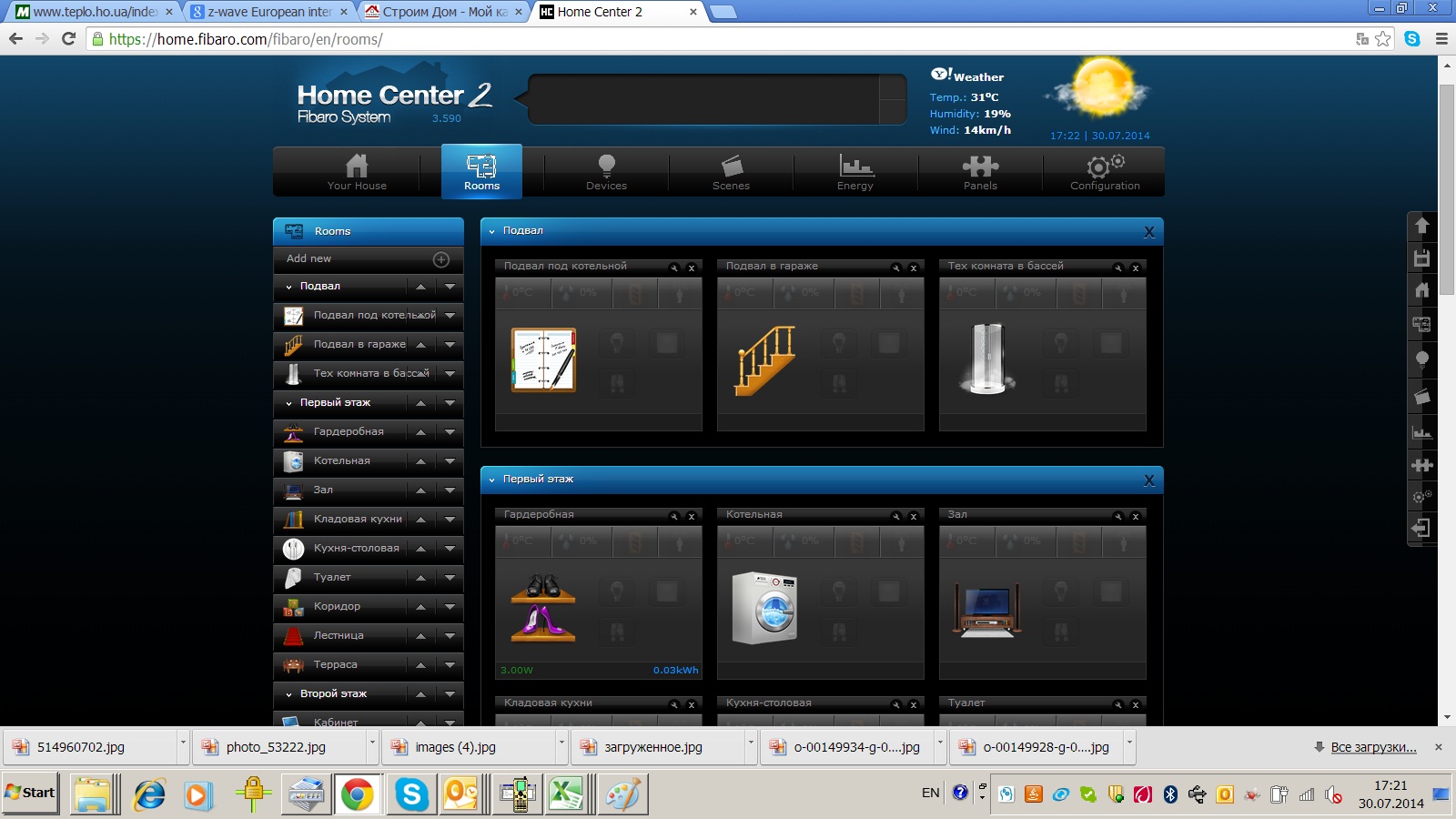1456x819 pixels.
Task: Click save floppy icon in right sidebar
Action: click(1421, 258)
